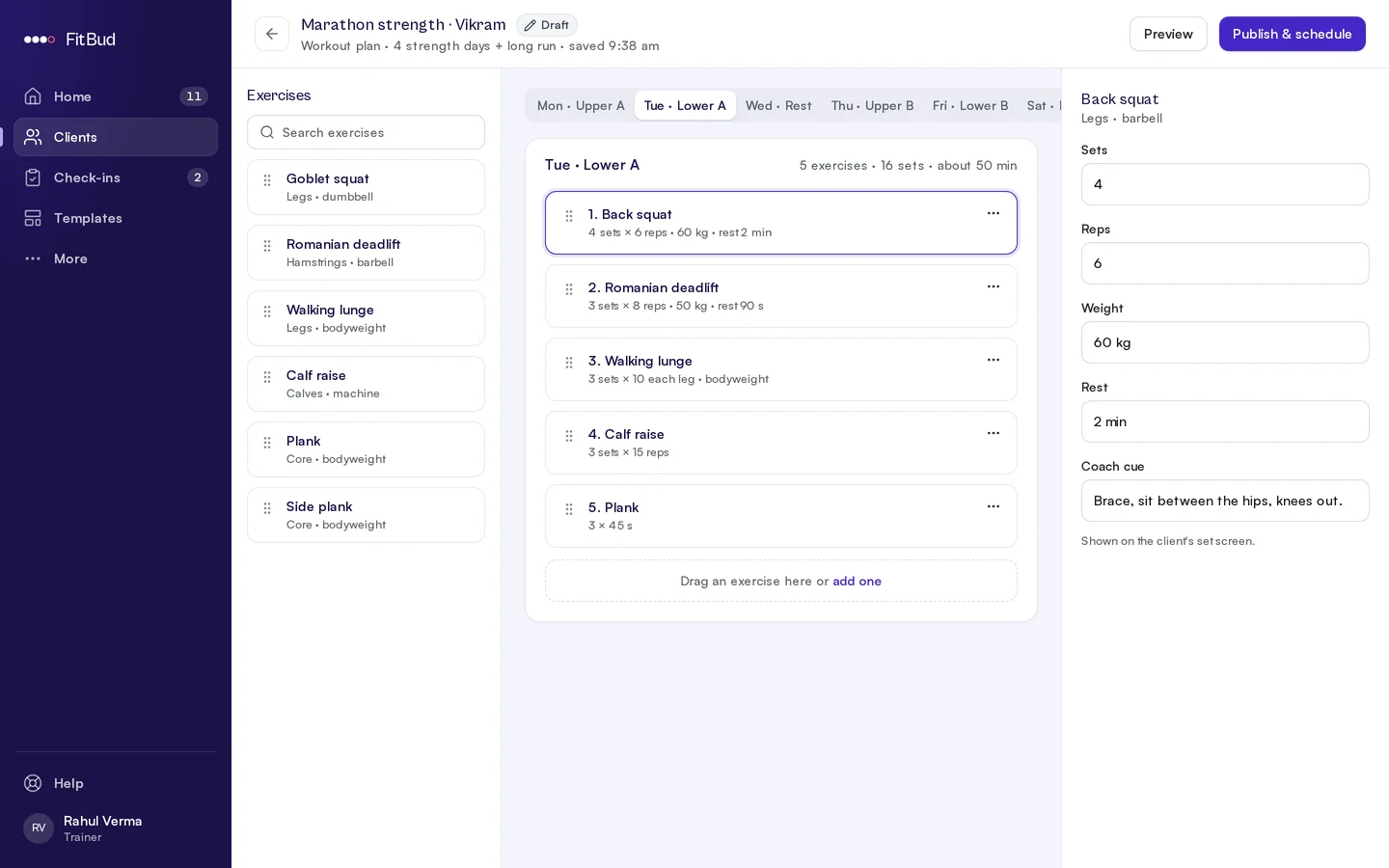The image size is (1389, 868).
Task: Open the Home sidebar icon
Action: (x=33, y=96)
